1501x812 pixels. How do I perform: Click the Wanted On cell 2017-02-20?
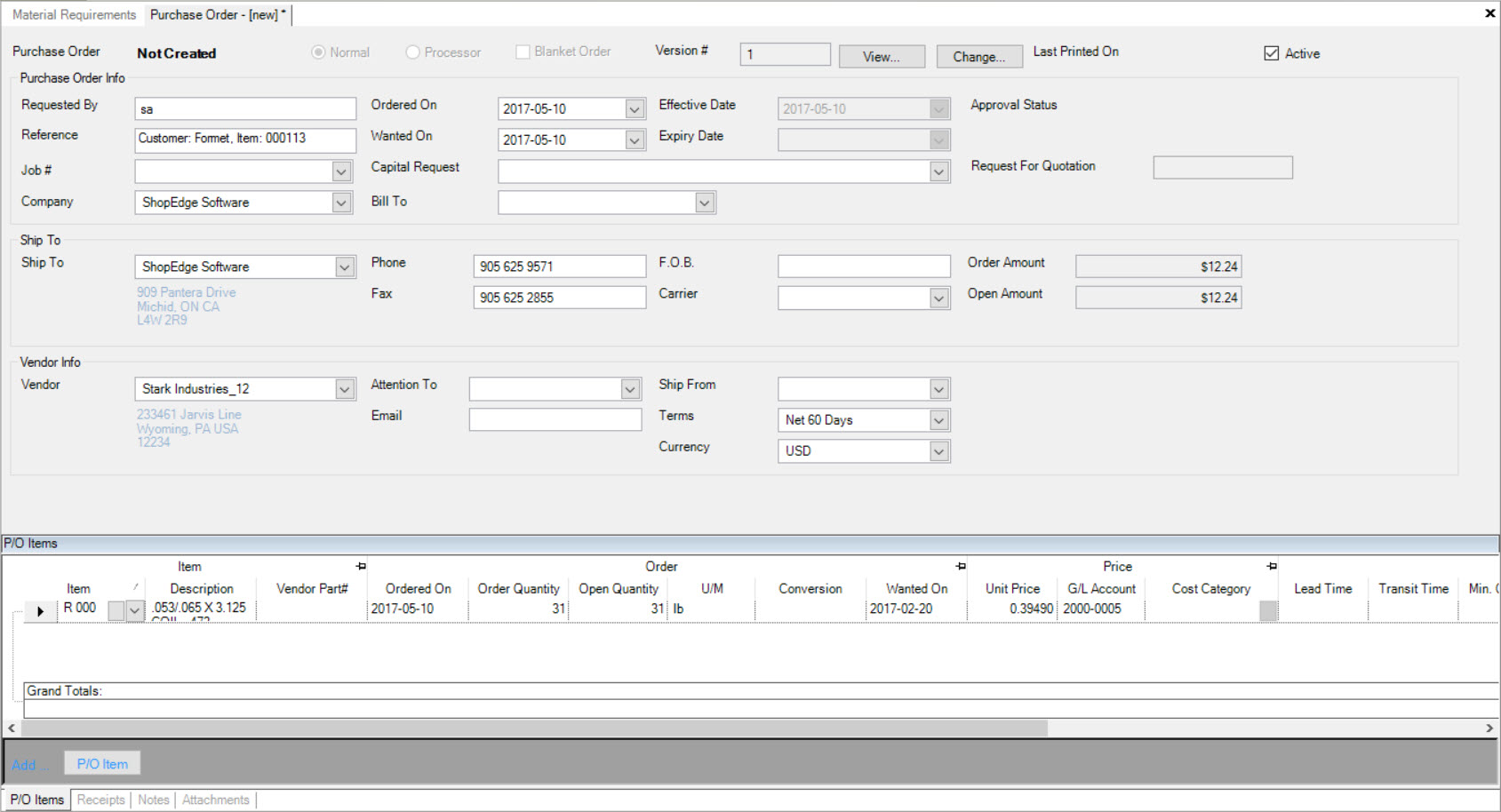point(916,609)
